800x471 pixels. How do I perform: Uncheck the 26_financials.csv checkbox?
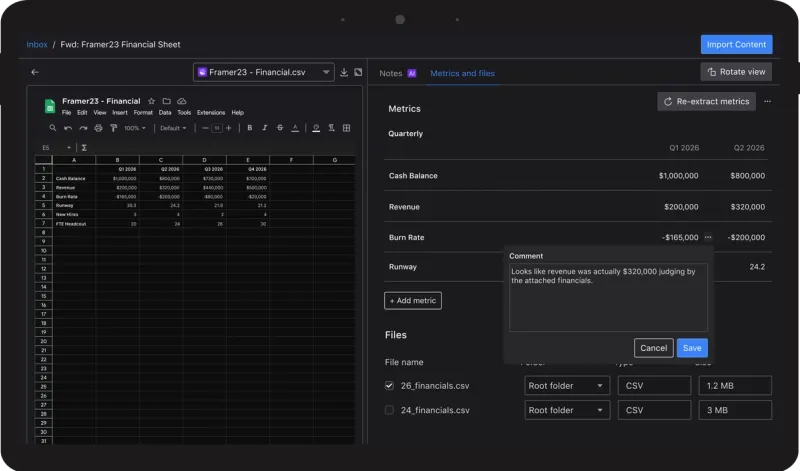click(390, 385)
